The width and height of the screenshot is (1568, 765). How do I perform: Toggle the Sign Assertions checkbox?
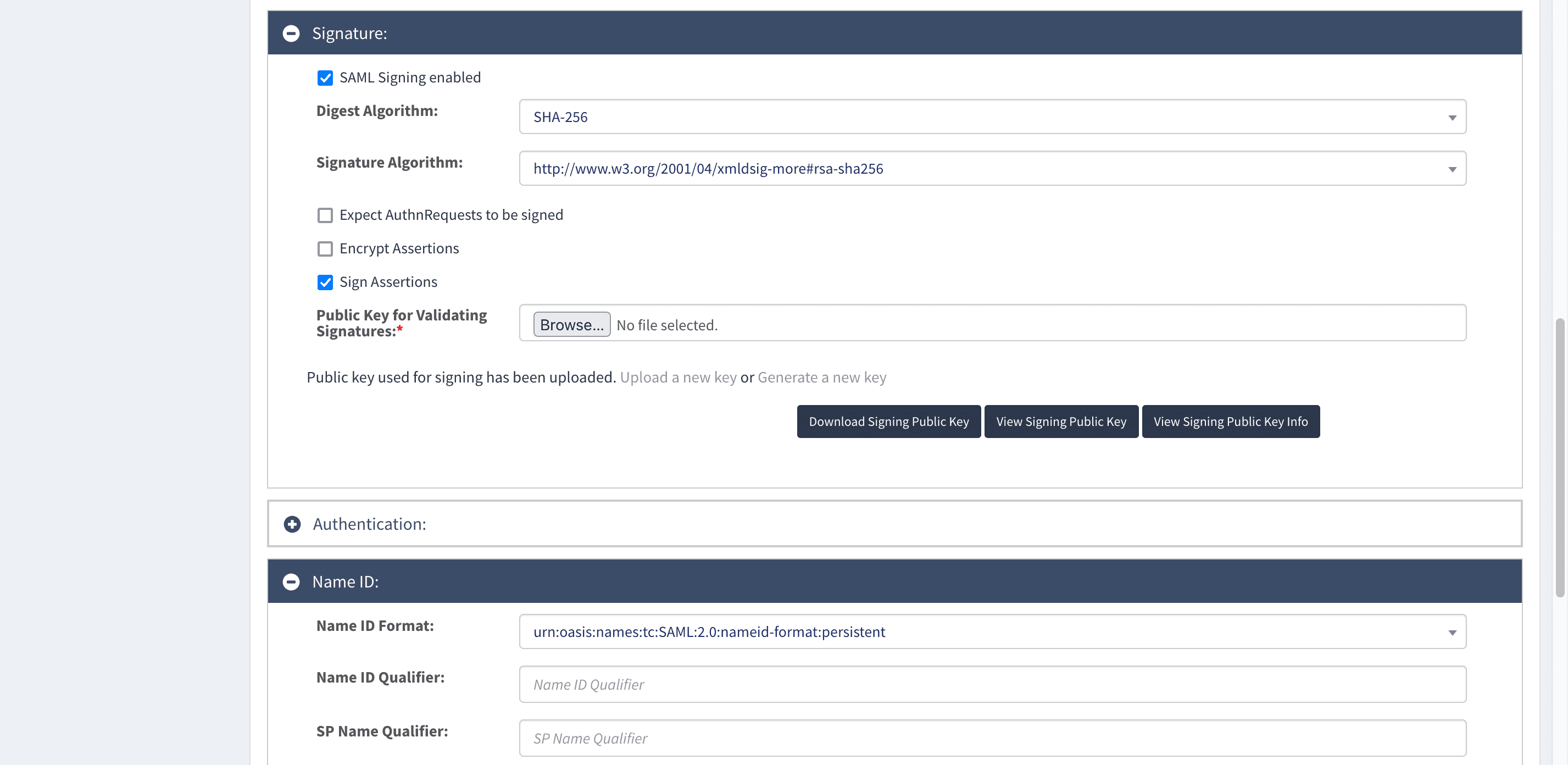coord(325,282)
